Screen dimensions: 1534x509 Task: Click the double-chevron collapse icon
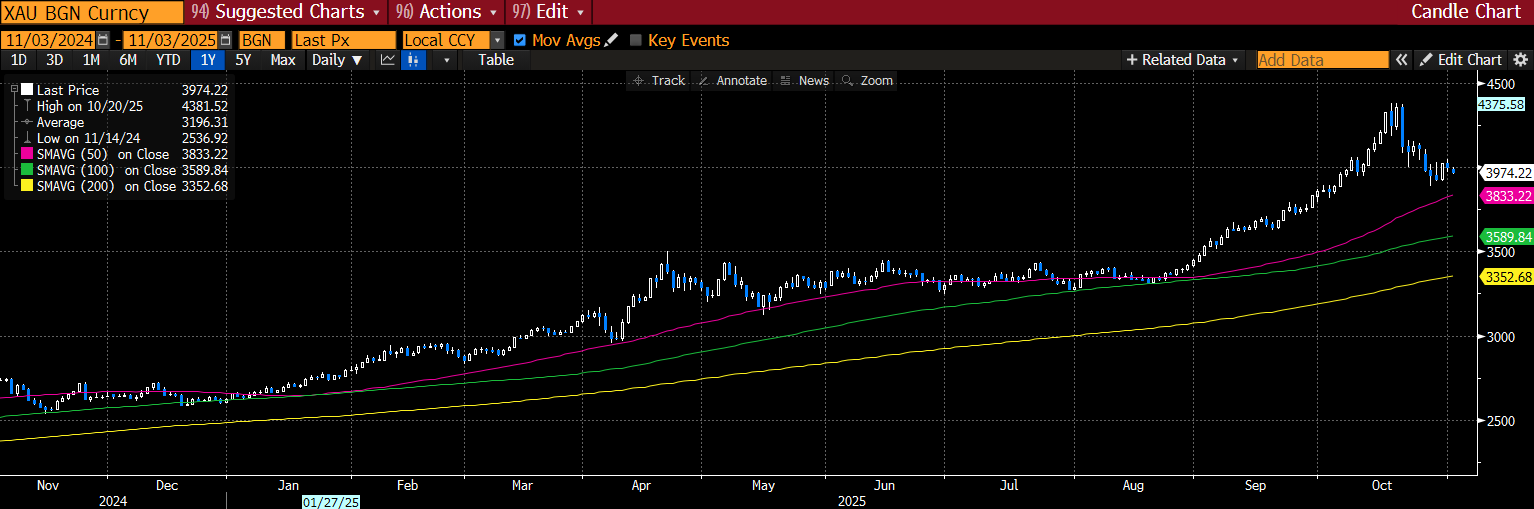(x=1402, y=60)
